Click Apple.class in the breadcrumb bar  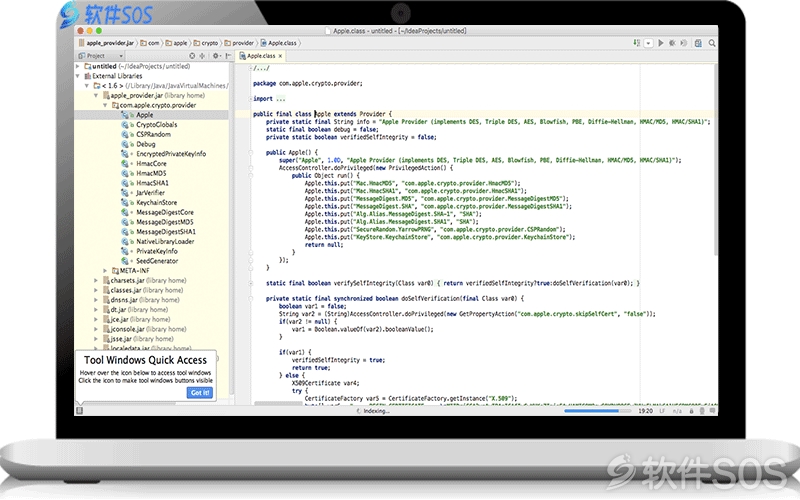pyautogui.click(x=279, y=43)
